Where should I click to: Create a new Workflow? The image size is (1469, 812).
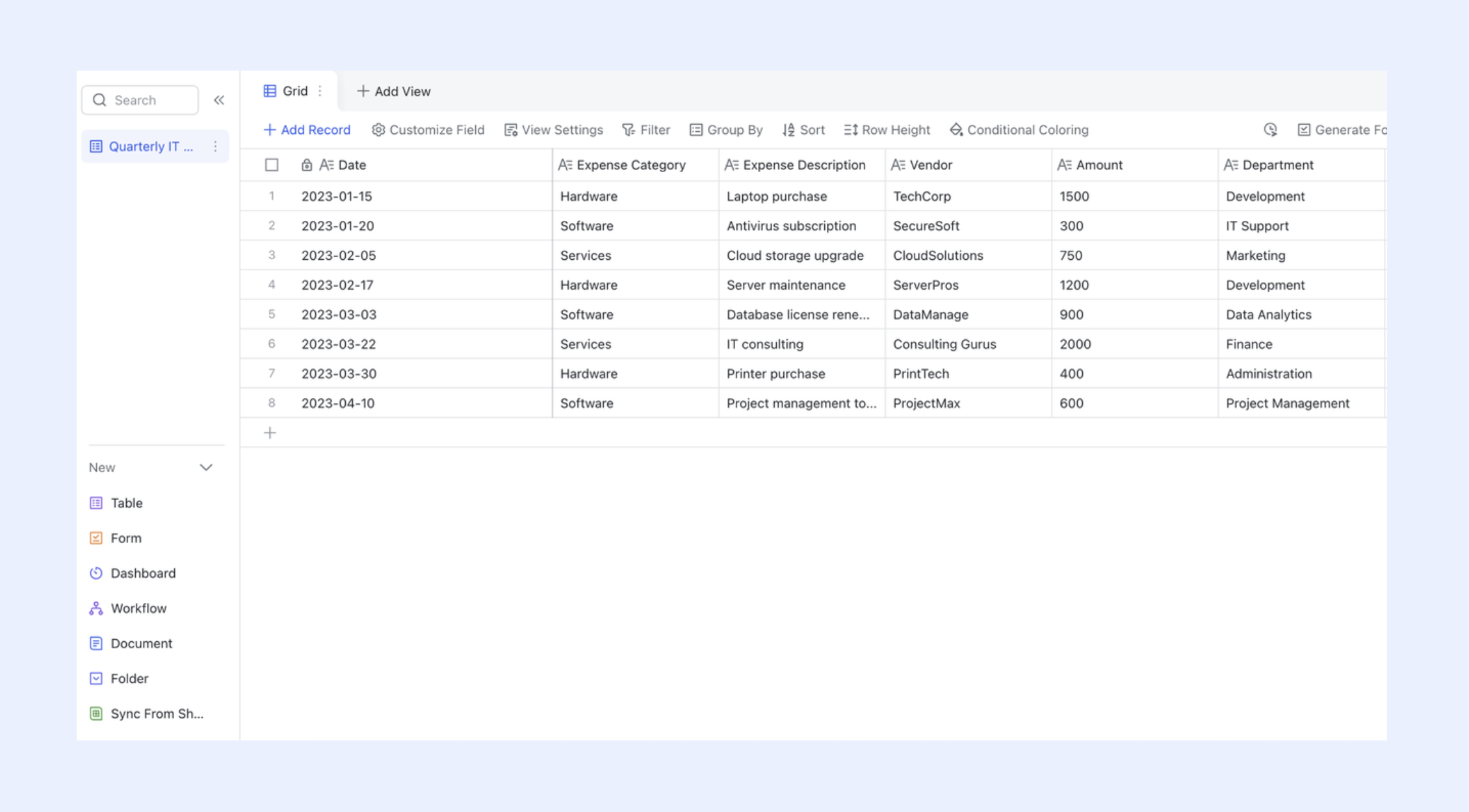pyautogui.click(x=128, y=608)
